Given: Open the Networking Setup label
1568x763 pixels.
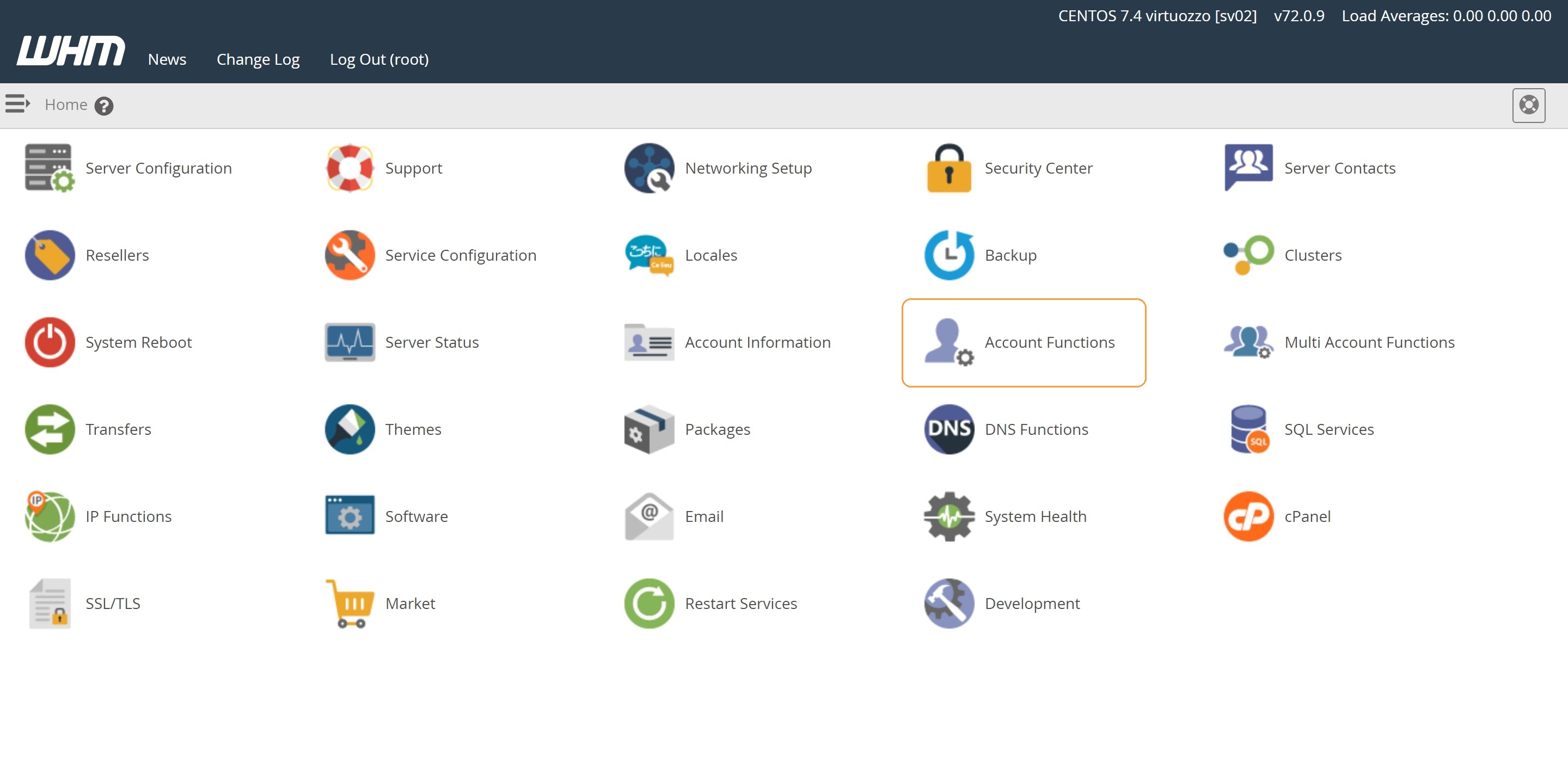Looking at the screenshot, I should point(748,168).
